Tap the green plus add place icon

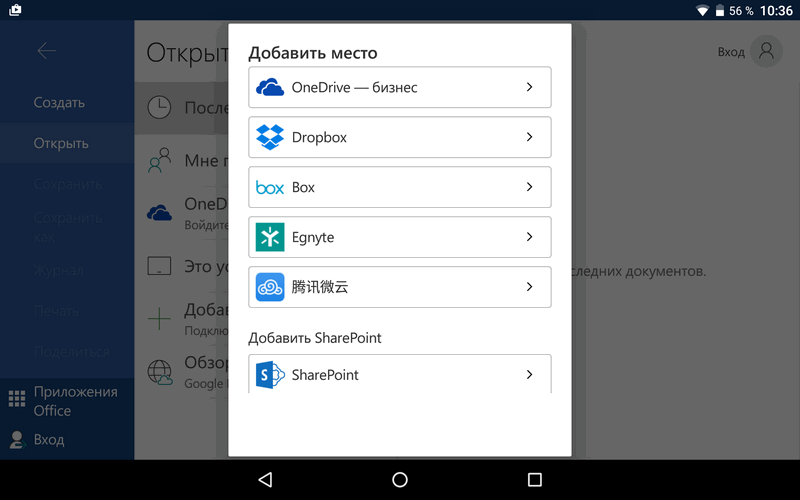point(159,319)
